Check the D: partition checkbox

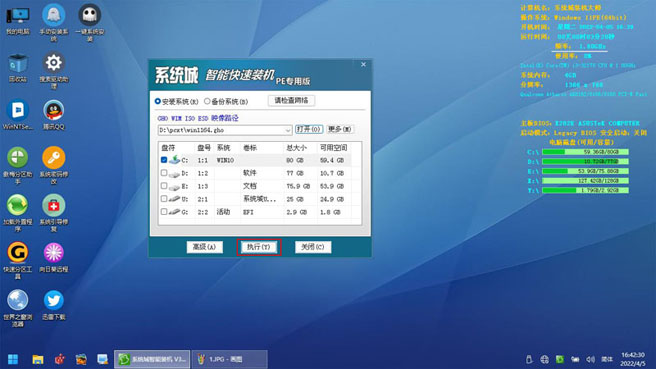[x=164, y=173]
